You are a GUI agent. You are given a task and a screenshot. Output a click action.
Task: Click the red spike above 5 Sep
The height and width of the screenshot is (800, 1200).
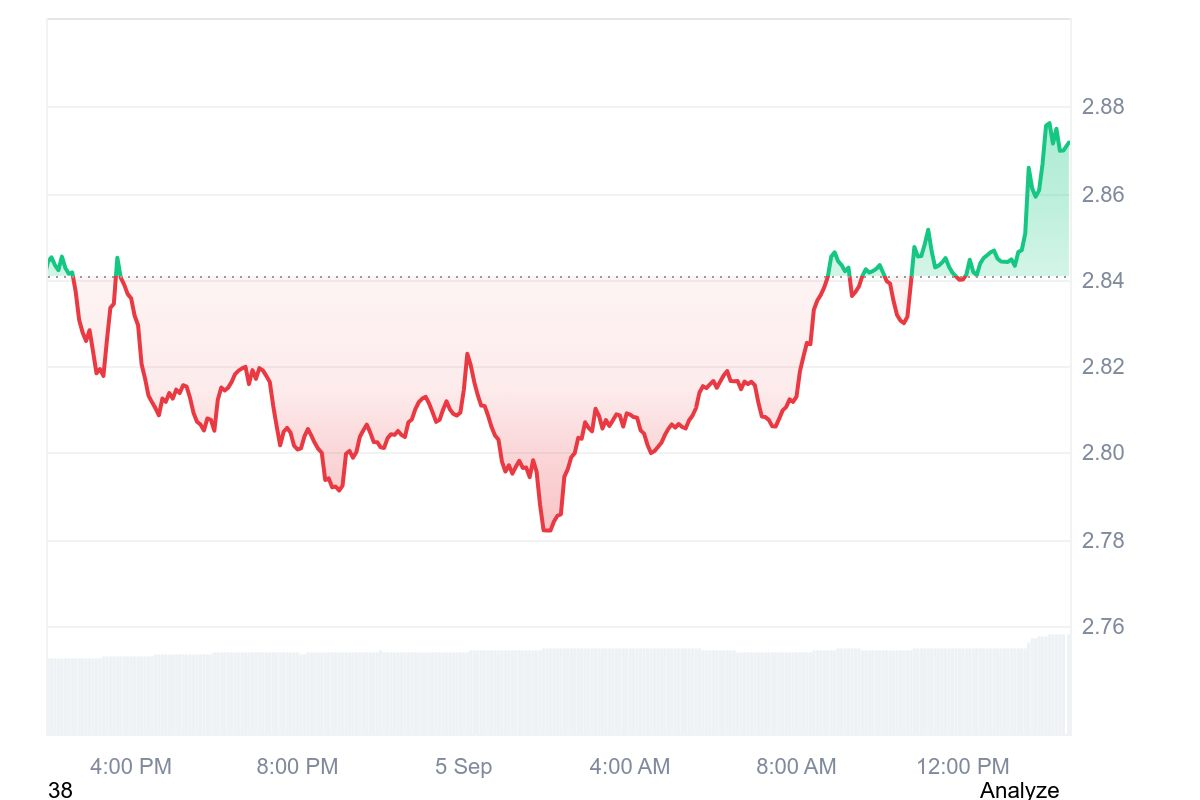click(x=466, y=354)
